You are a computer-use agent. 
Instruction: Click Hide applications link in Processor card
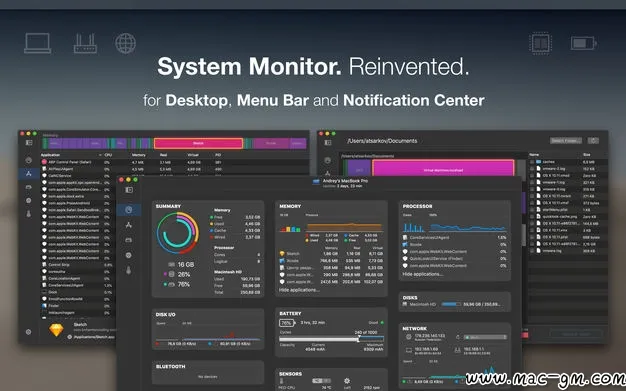click(x=422, y=274)
